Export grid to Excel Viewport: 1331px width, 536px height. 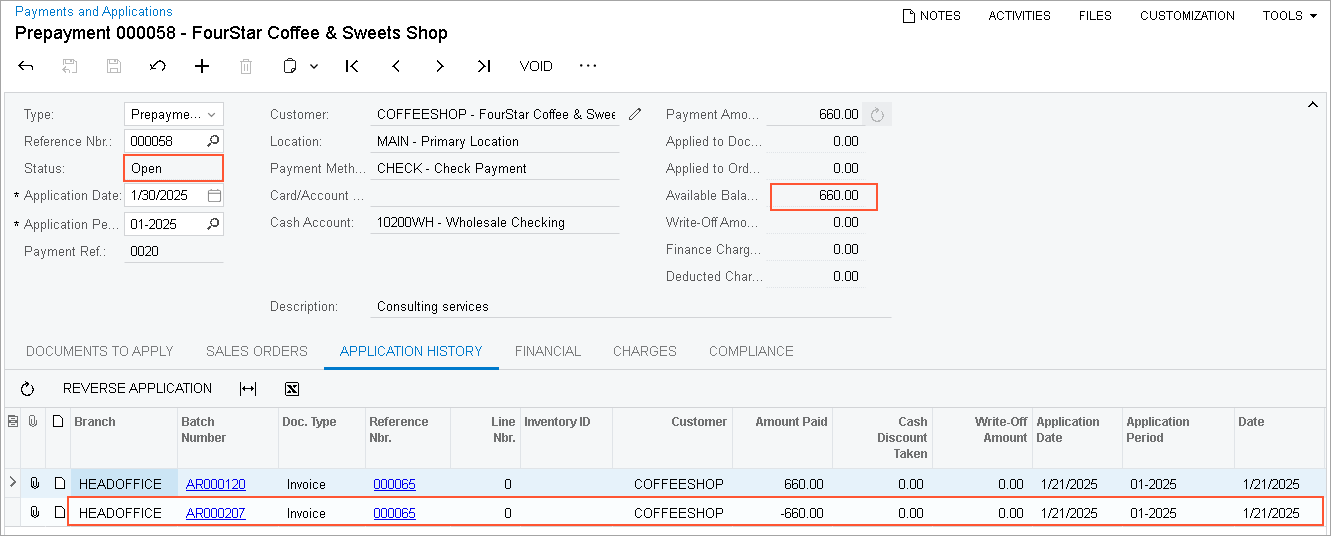292,389
